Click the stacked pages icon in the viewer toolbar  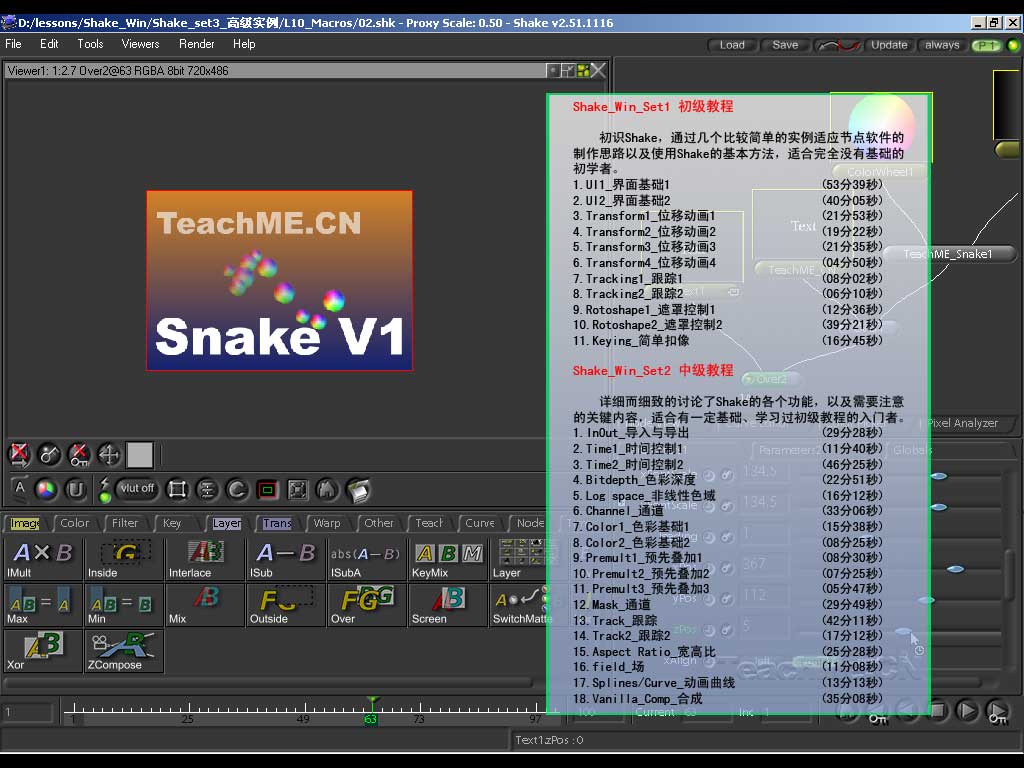pos(358,490)
